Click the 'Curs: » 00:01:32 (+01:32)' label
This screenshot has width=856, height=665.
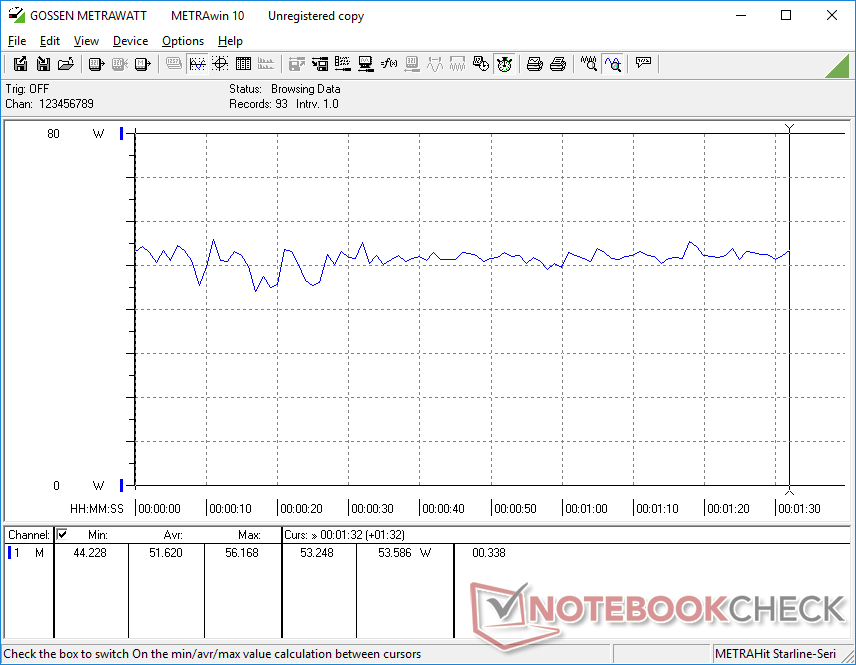pyautogui.click(x=344, y=535)
